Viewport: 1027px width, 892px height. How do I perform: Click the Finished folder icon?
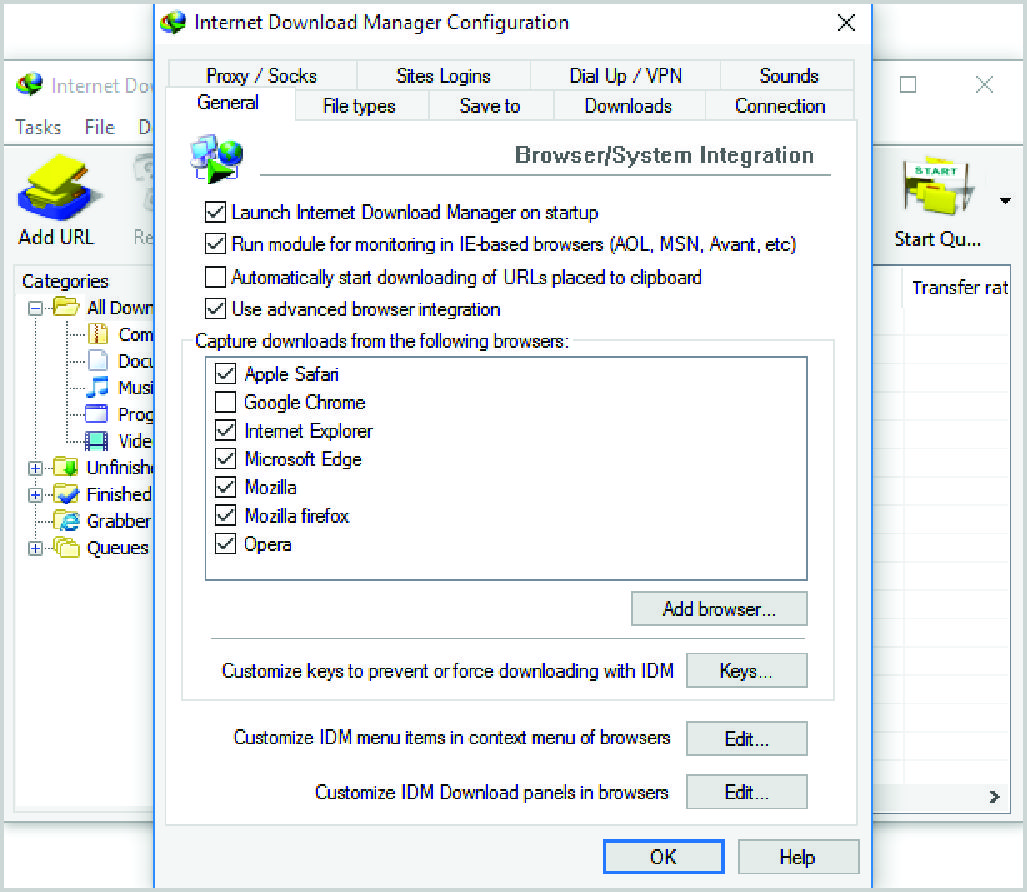click(65, 494)
